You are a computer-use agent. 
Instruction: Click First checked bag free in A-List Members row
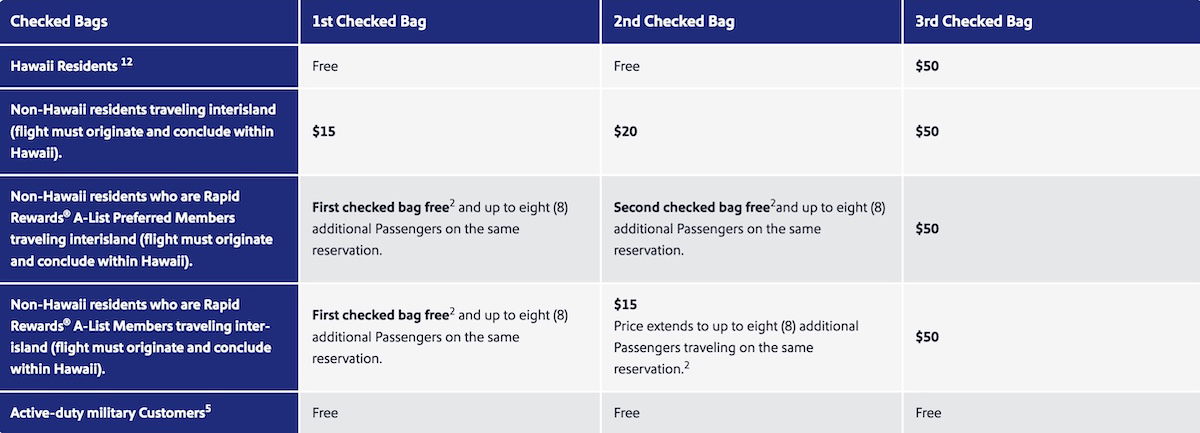379,315
